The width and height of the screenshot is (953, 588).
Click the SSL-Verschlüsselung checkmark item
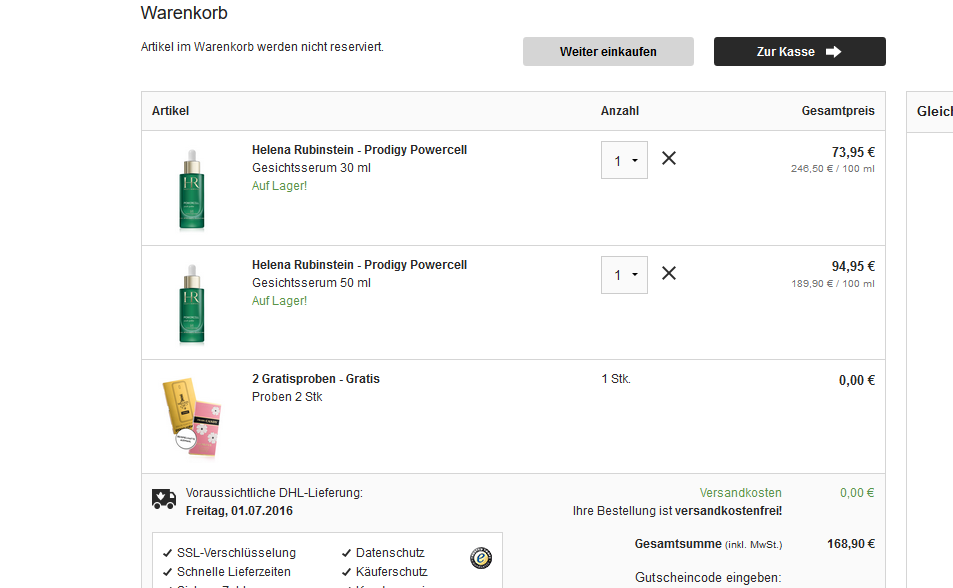point(229,553)
